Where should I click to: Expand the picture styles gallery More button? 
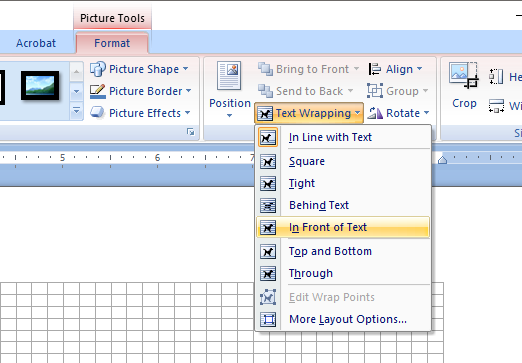point(76,111)
